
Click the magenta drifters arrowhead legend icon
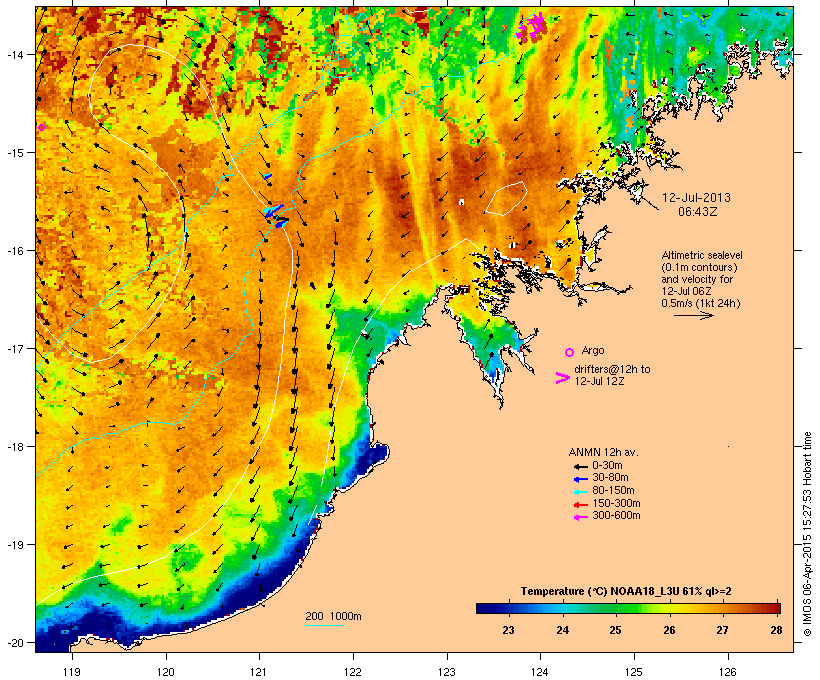562,378
